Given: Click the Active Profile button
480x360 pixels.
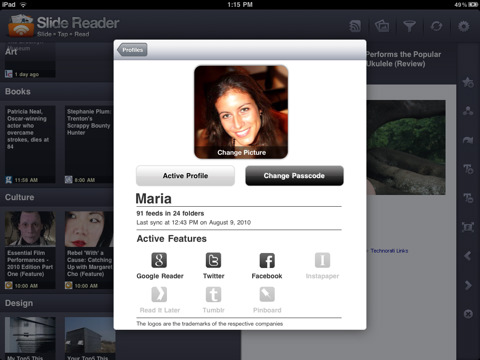Looking at the screenshot, I should click(x=185, y=176).
